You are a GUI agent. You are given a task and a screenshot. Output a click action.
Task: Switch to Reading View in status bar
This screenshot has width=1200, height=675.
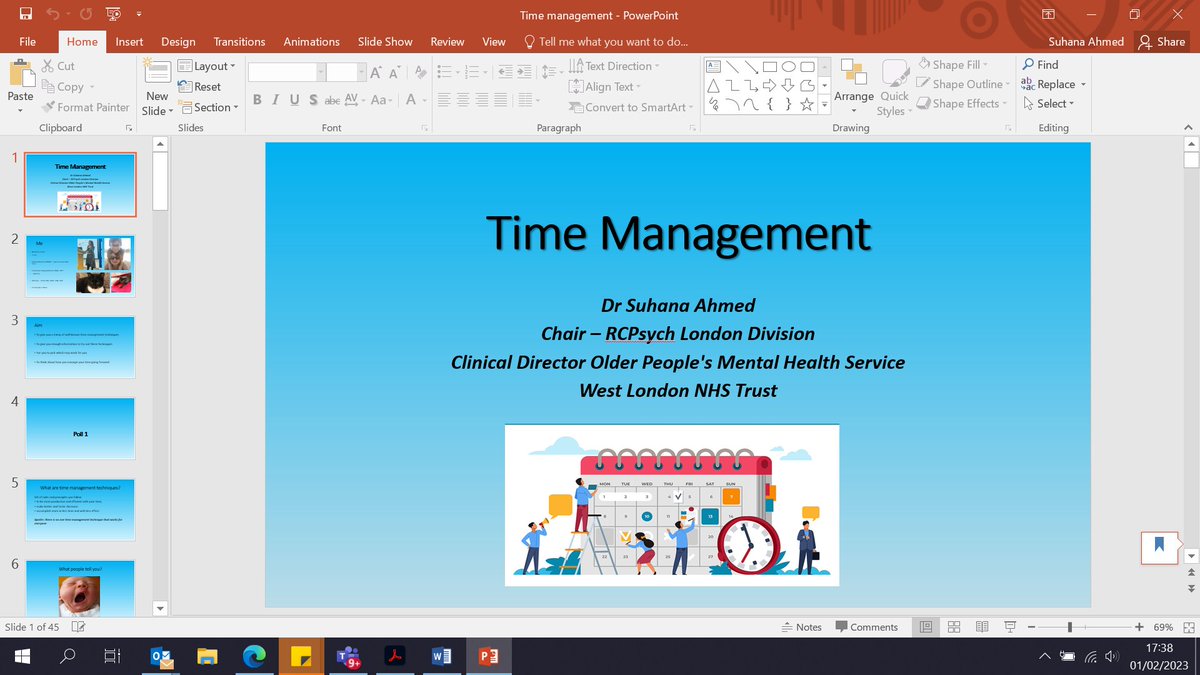coord(982,627)
